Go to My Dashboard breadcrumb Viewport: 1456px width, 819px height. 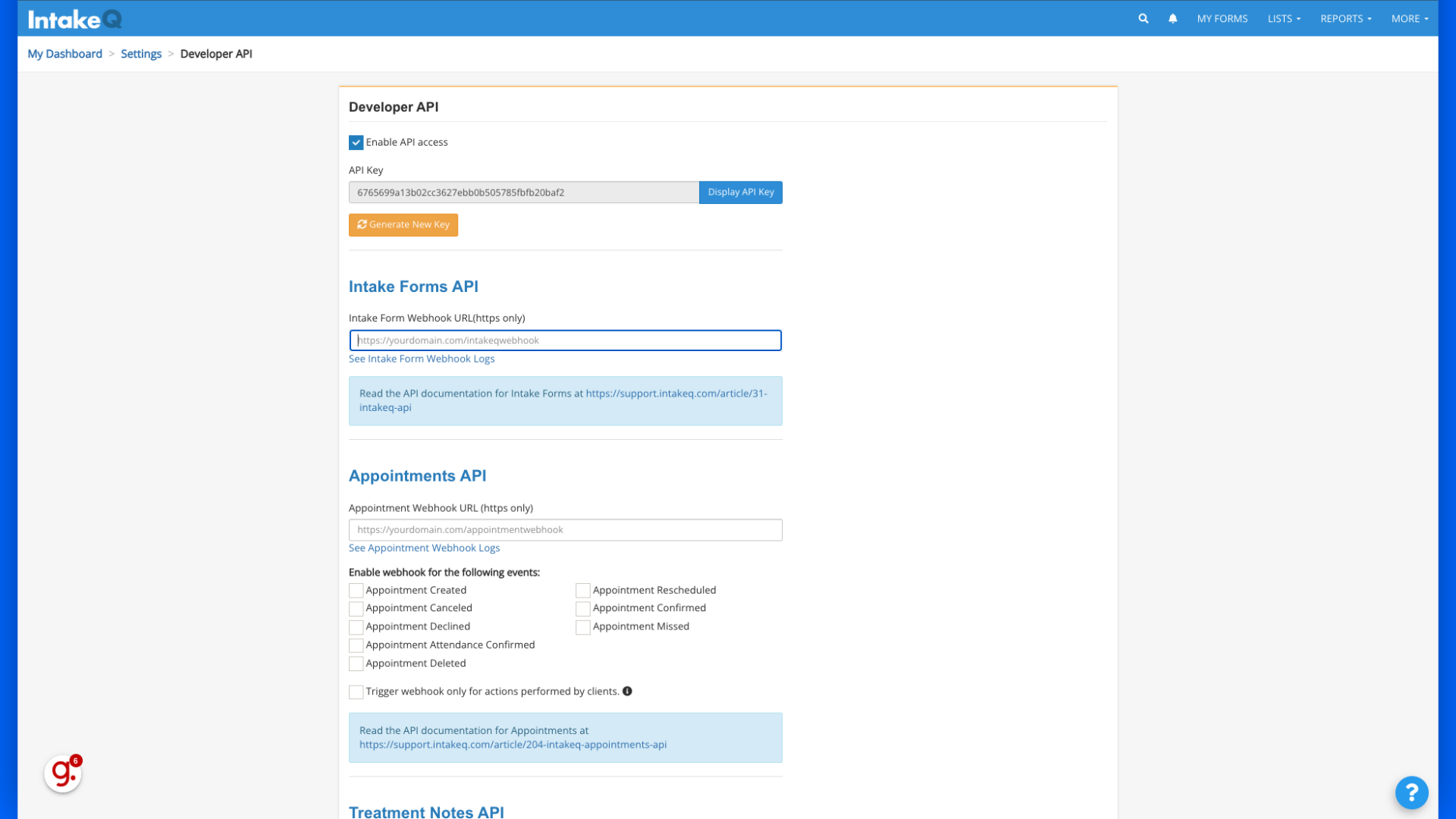[x=64, y=54]
